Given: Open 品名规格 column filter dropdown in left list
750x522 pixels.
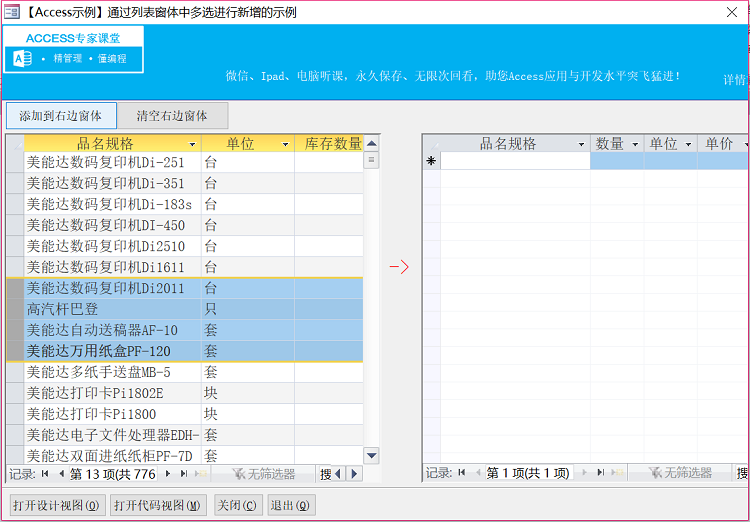Looking at the screenshot, I should pos(193,144).
